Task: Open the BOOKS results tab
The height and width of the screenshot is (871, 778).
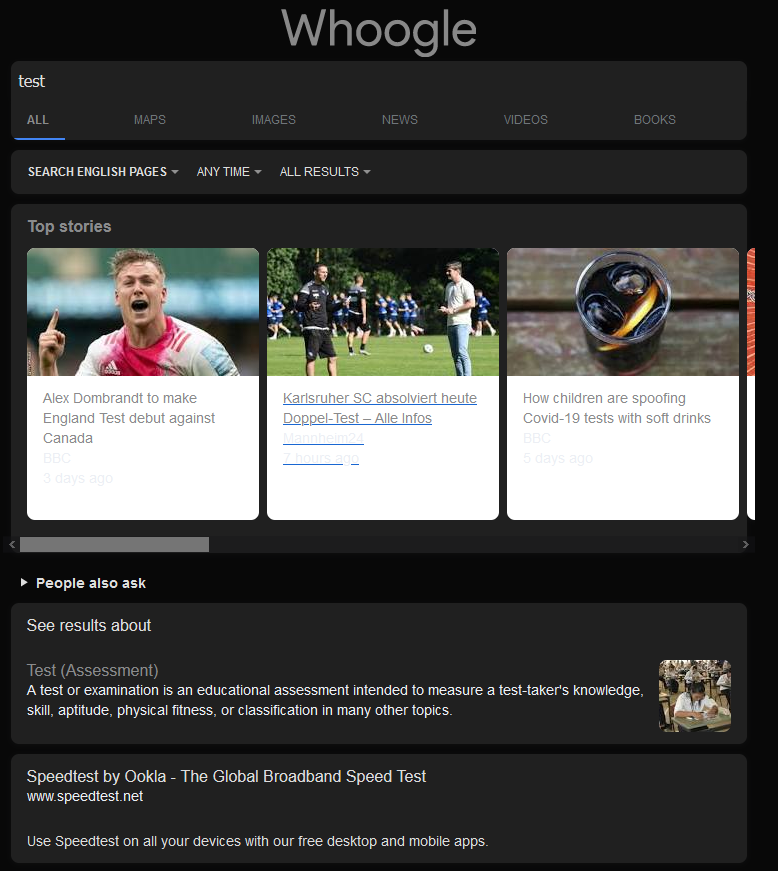Action: 654,120
